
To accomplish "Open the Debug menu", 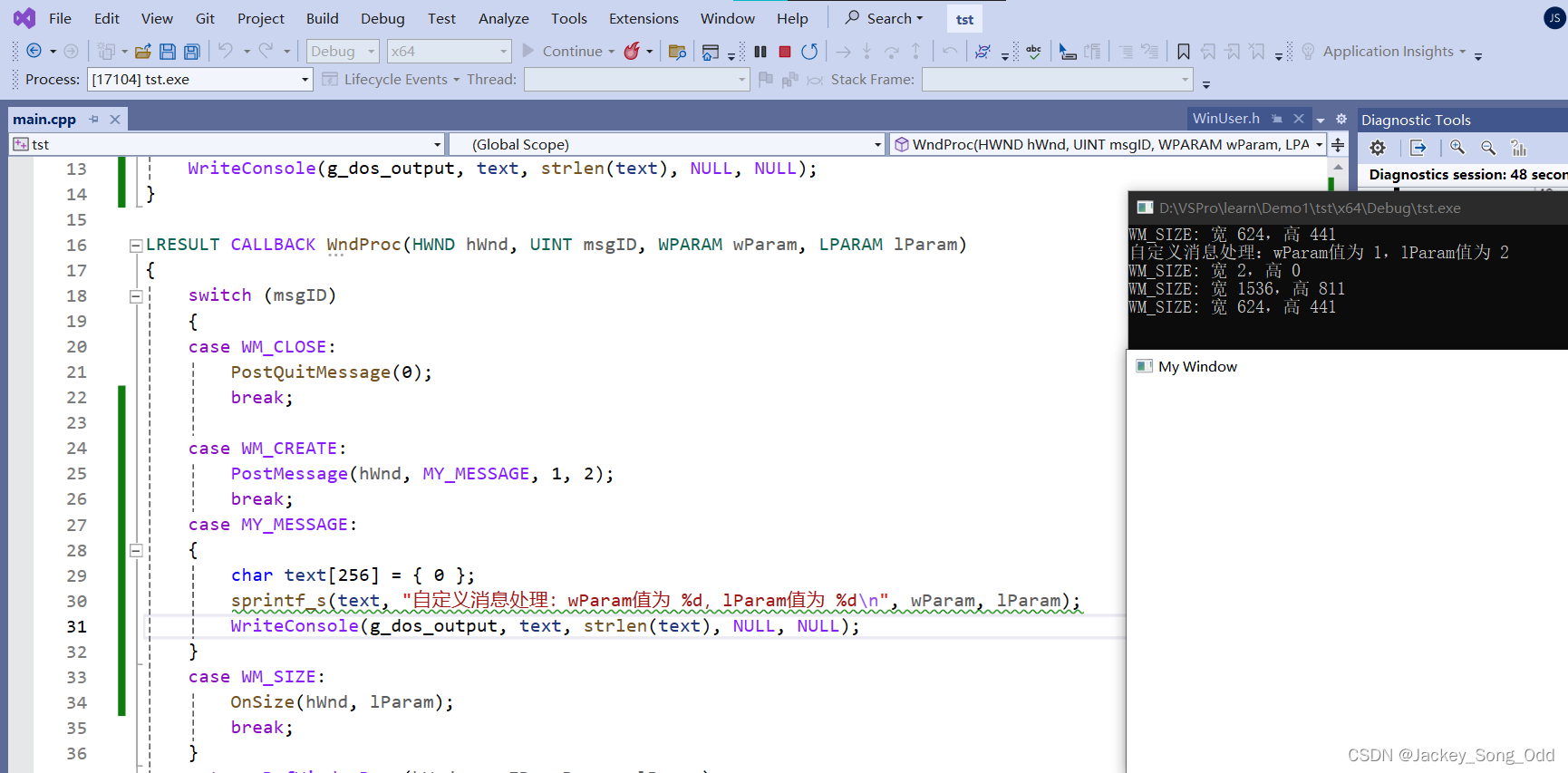I will (382, 18).
